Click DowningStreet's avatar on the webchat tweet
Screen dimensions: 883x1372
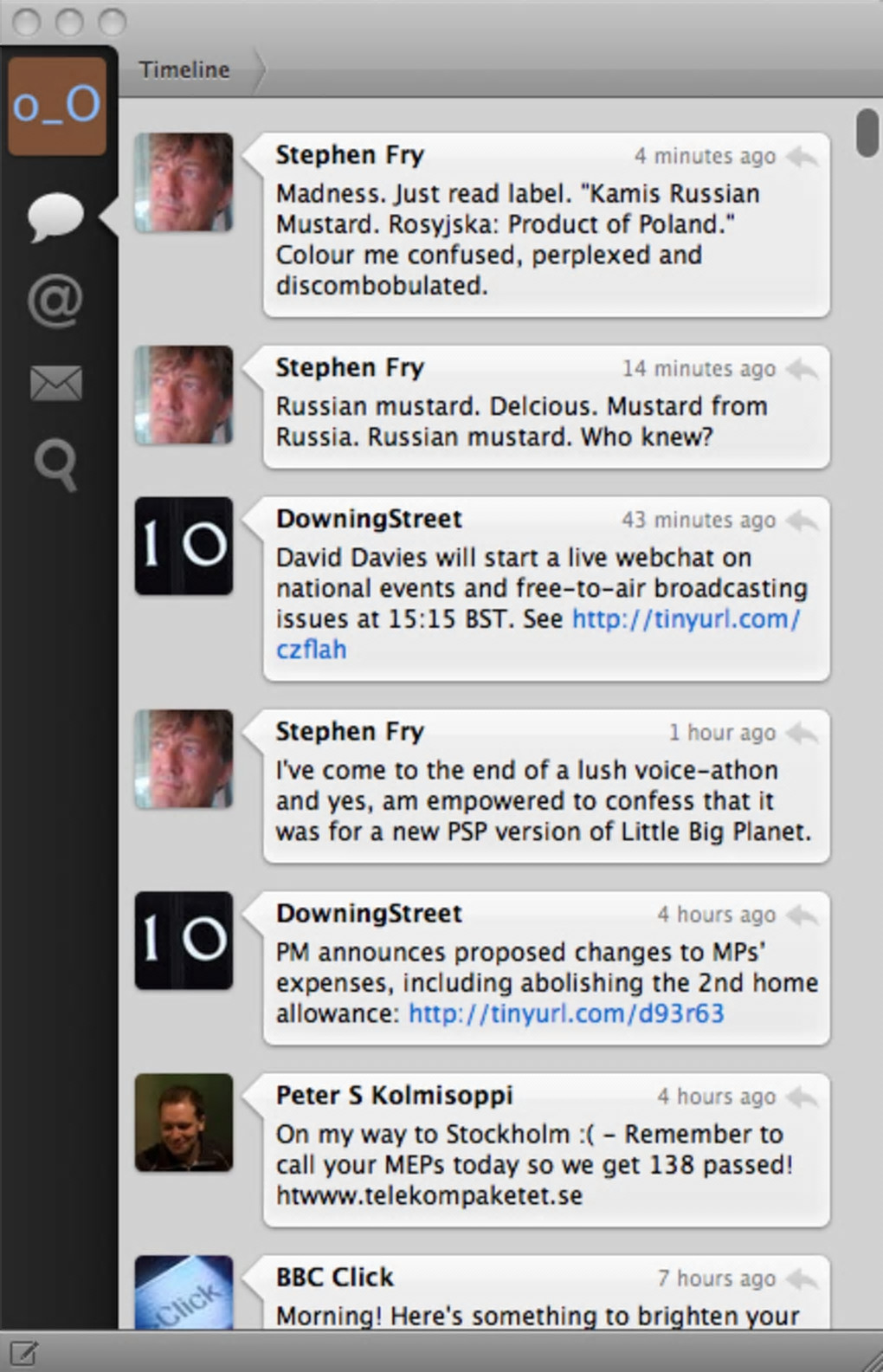point(184,546)
